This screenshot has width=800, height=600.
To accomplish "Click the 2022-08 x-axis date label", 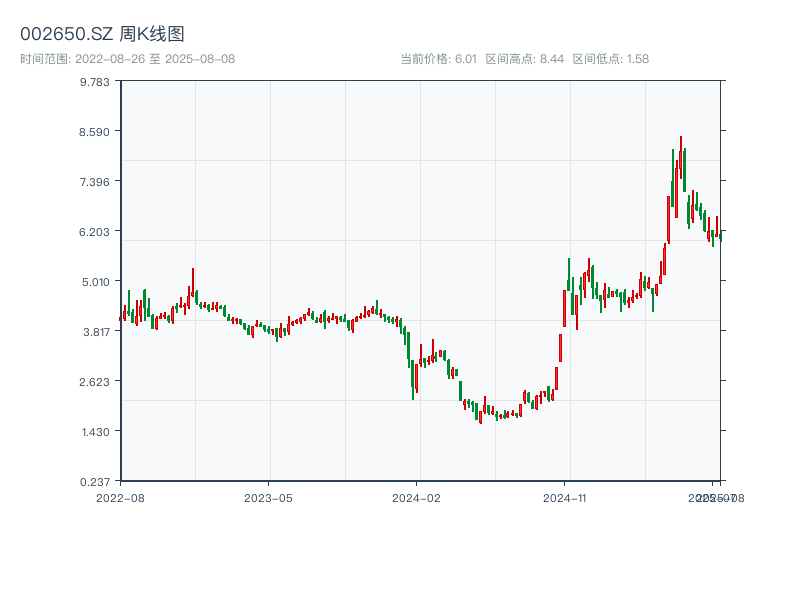I will pos(120,497).
